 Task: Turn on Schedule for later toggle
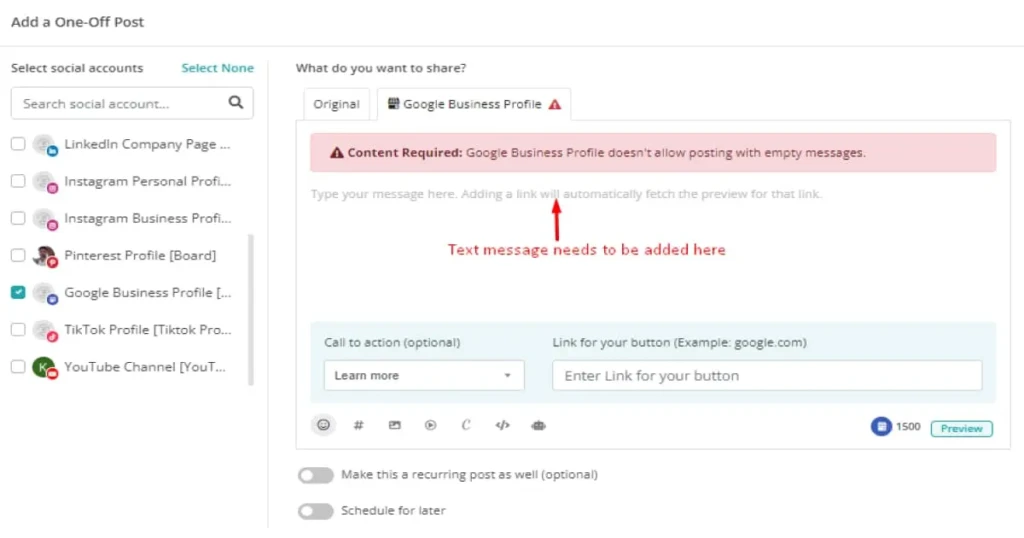(315, 511)
